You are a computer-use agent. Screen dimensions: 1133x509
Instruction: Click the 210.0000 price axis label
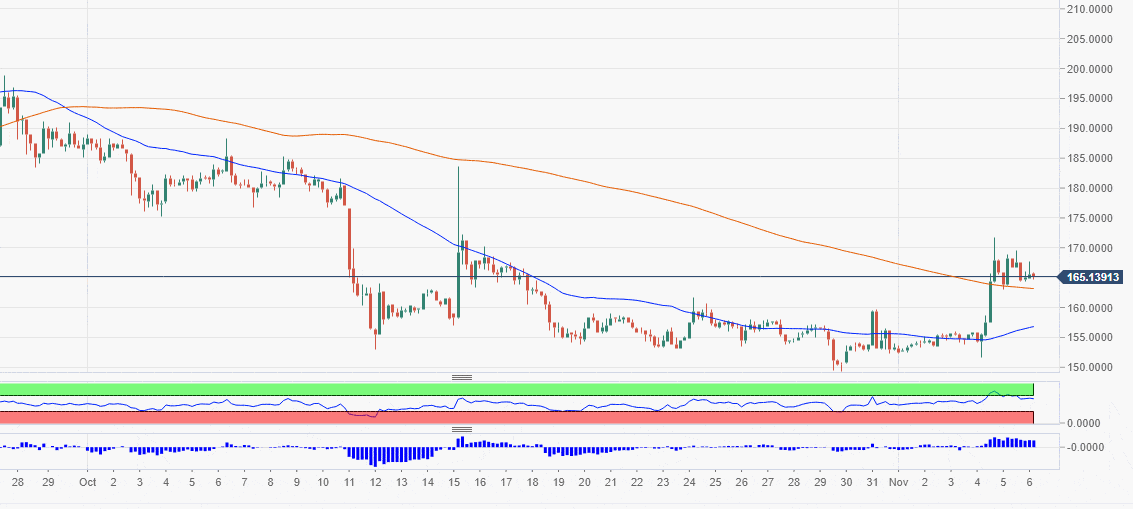pos(1090,10)
